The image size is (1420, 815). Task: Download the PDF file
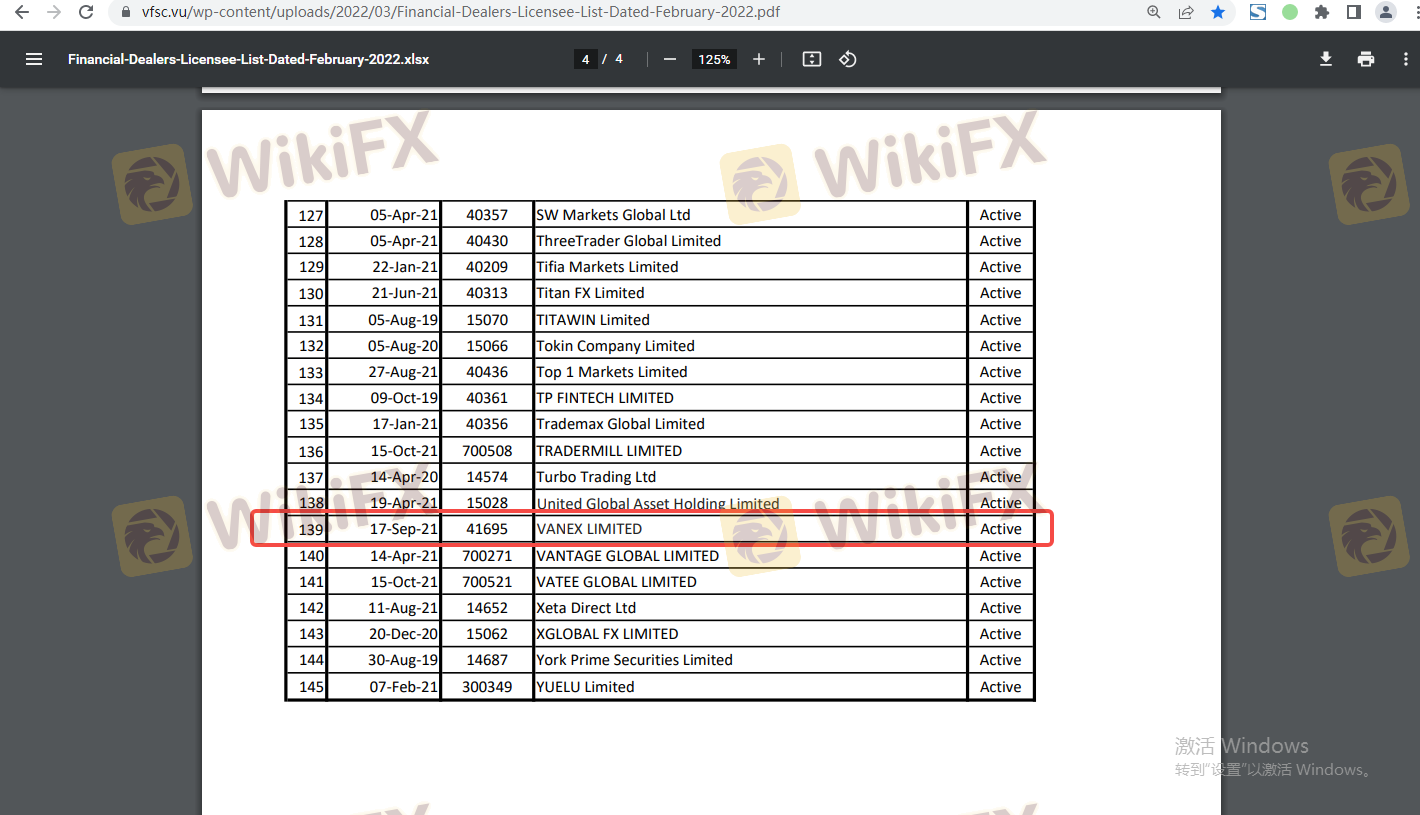[x=1326, y=59]
